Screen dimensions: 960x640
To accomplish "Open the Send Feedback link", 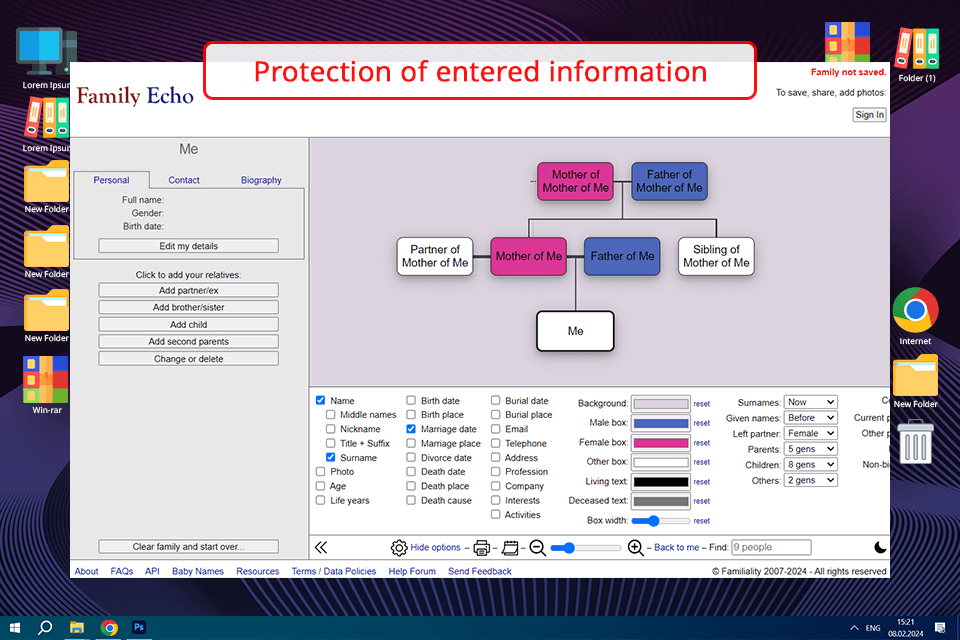I will point(479,571).
